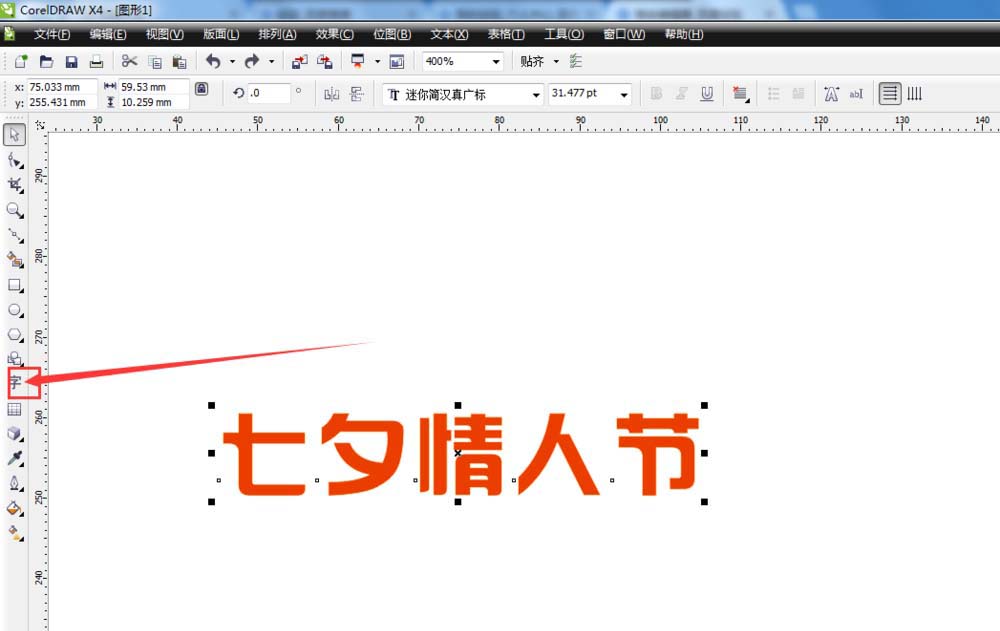The height and width of the screenshot is (631, 1000).
Task: Click the Print icon
Action: pos(96,61)
